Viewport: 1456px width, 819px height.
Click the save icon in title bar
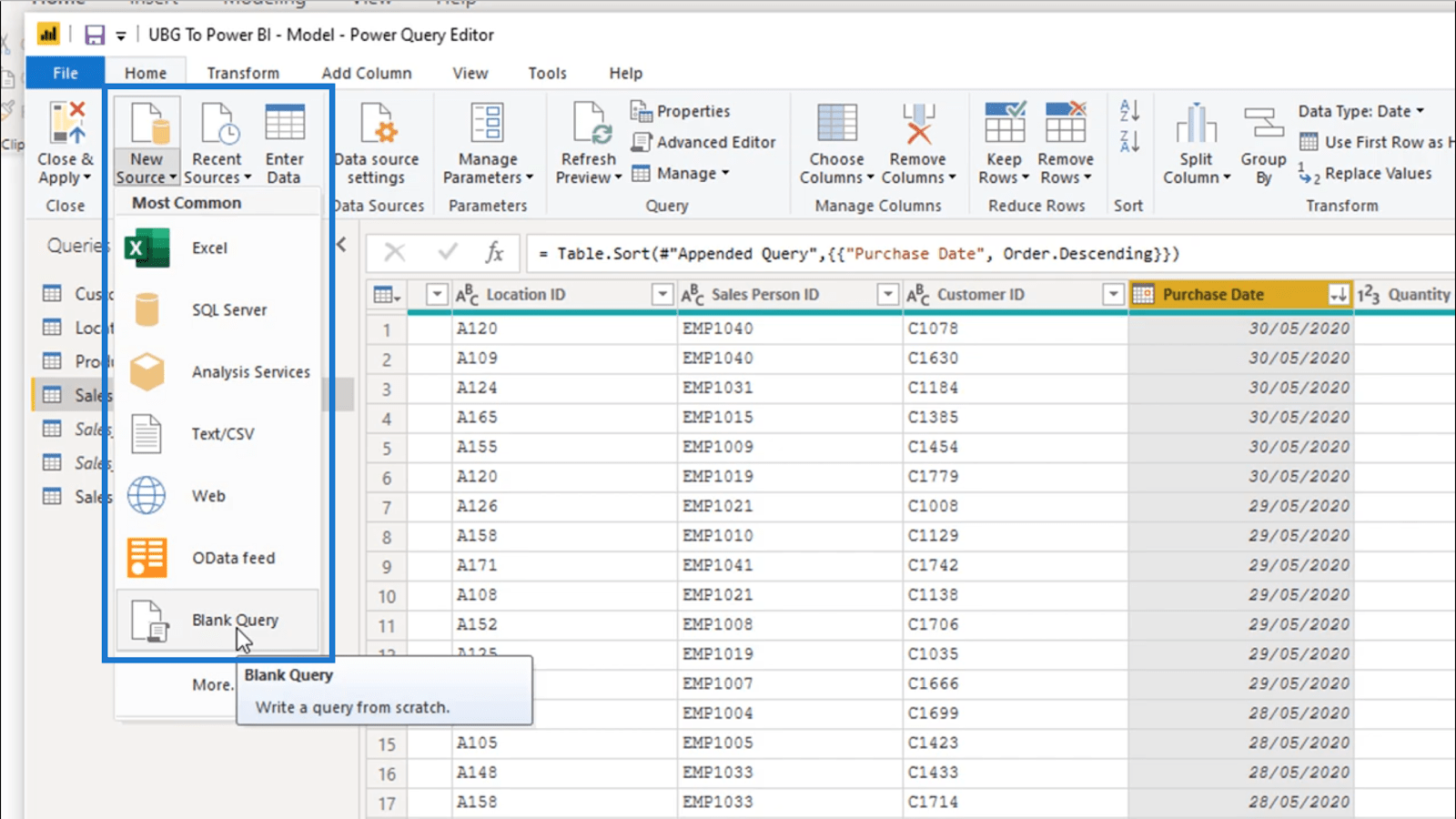[94, 35]
